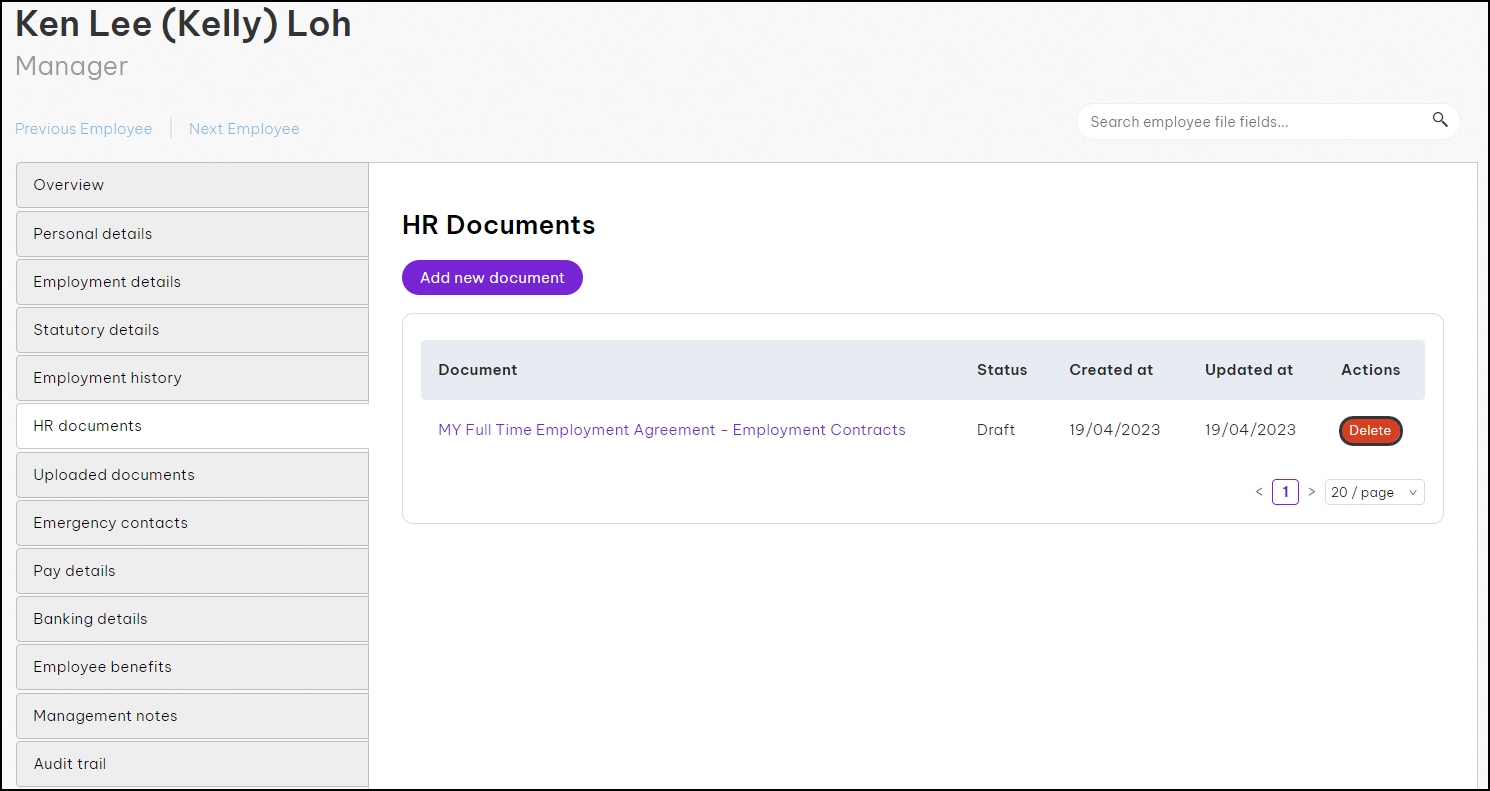
Task: Open the Uploaded documents tab
Action: [192, 475]
